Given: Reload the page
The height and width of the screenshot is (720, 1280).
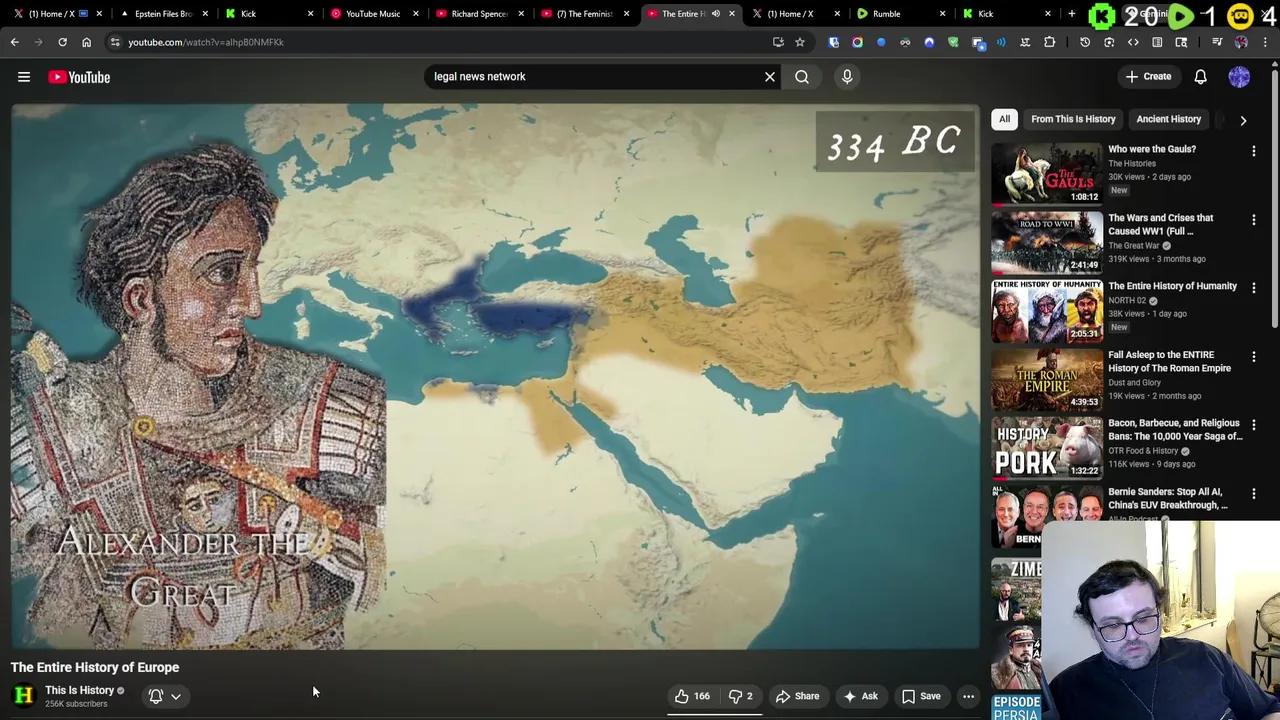Looking at the screenshot, I should click(x=62, y=42).
